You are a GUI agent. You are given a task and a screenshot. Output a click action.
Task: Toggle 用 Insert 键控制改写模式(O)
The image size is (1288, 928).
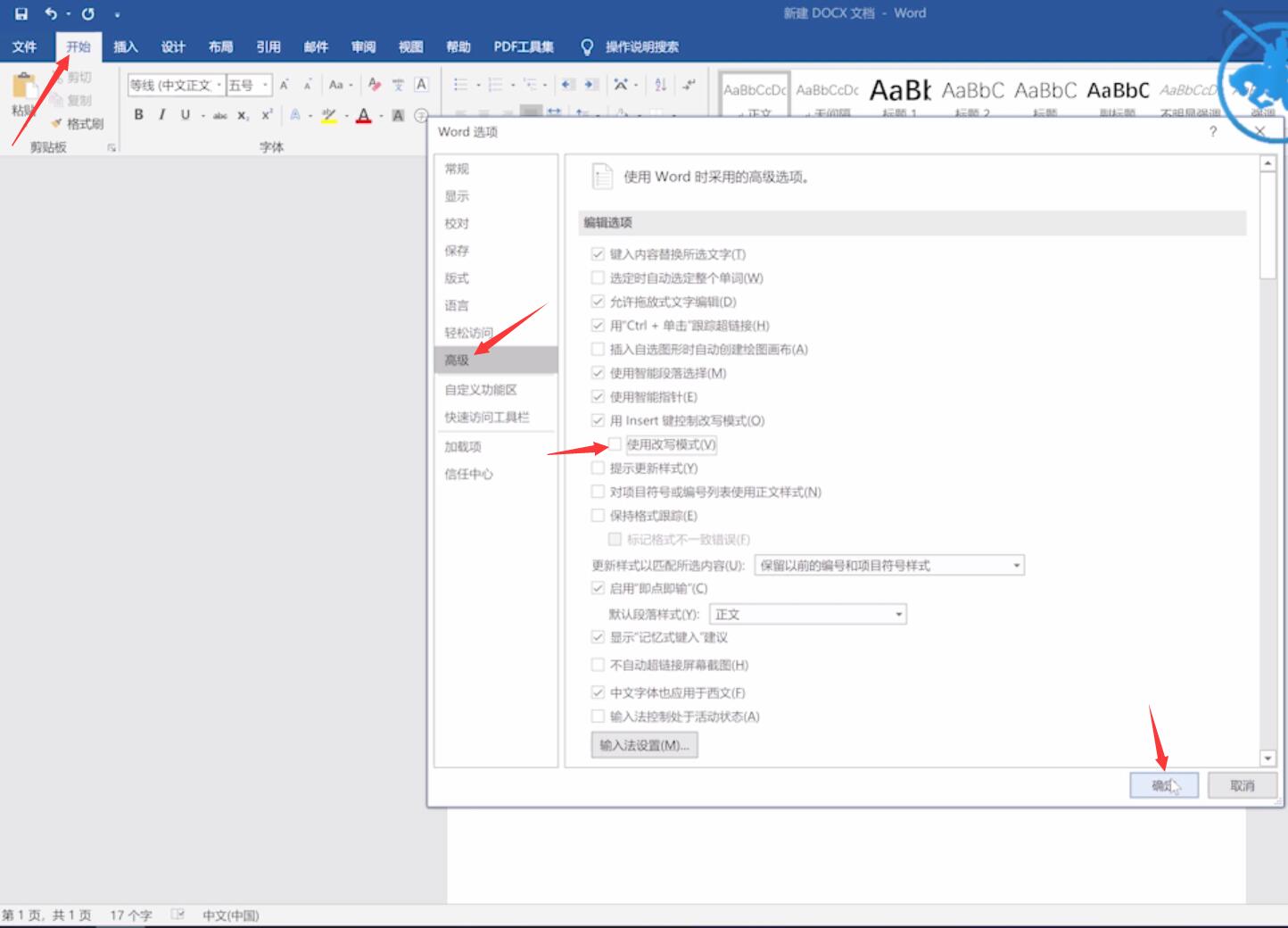[598, 420]
